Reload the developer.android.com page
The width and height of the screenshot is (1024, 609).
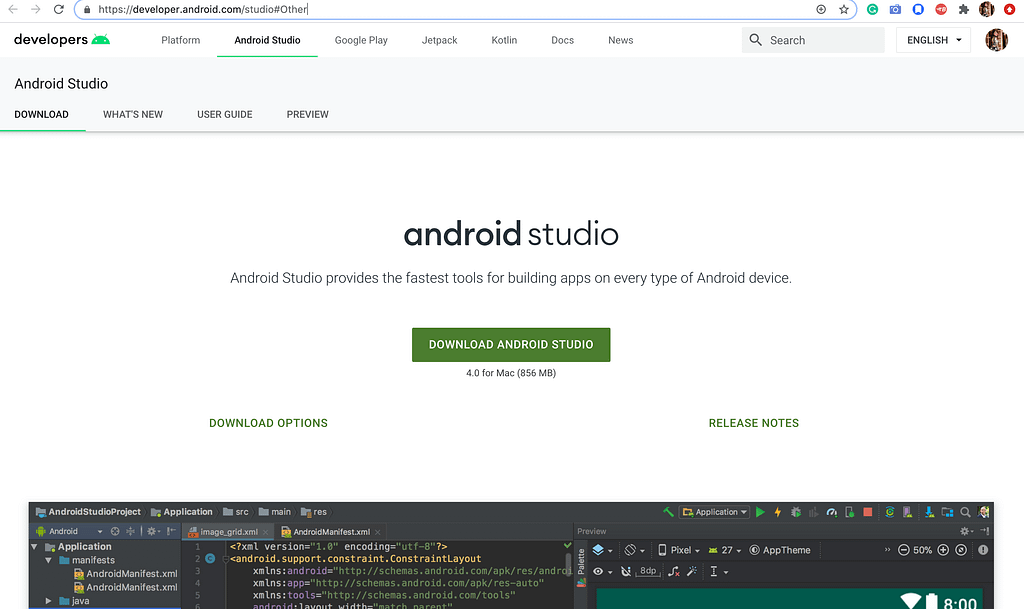click(x=59, y=9)
